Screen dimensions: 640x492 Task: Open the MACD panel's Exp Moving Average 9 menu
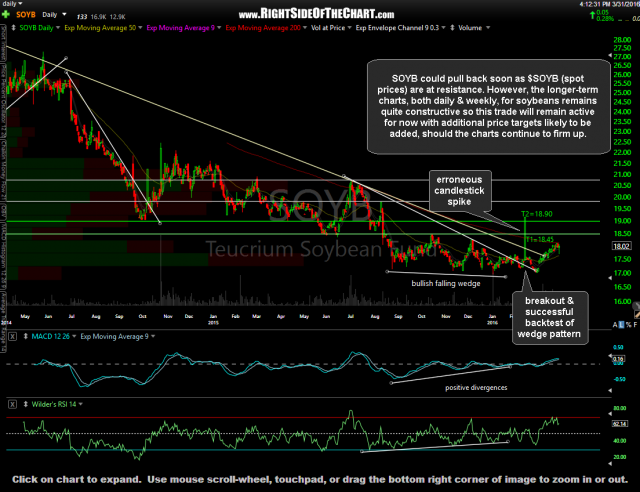153,336
